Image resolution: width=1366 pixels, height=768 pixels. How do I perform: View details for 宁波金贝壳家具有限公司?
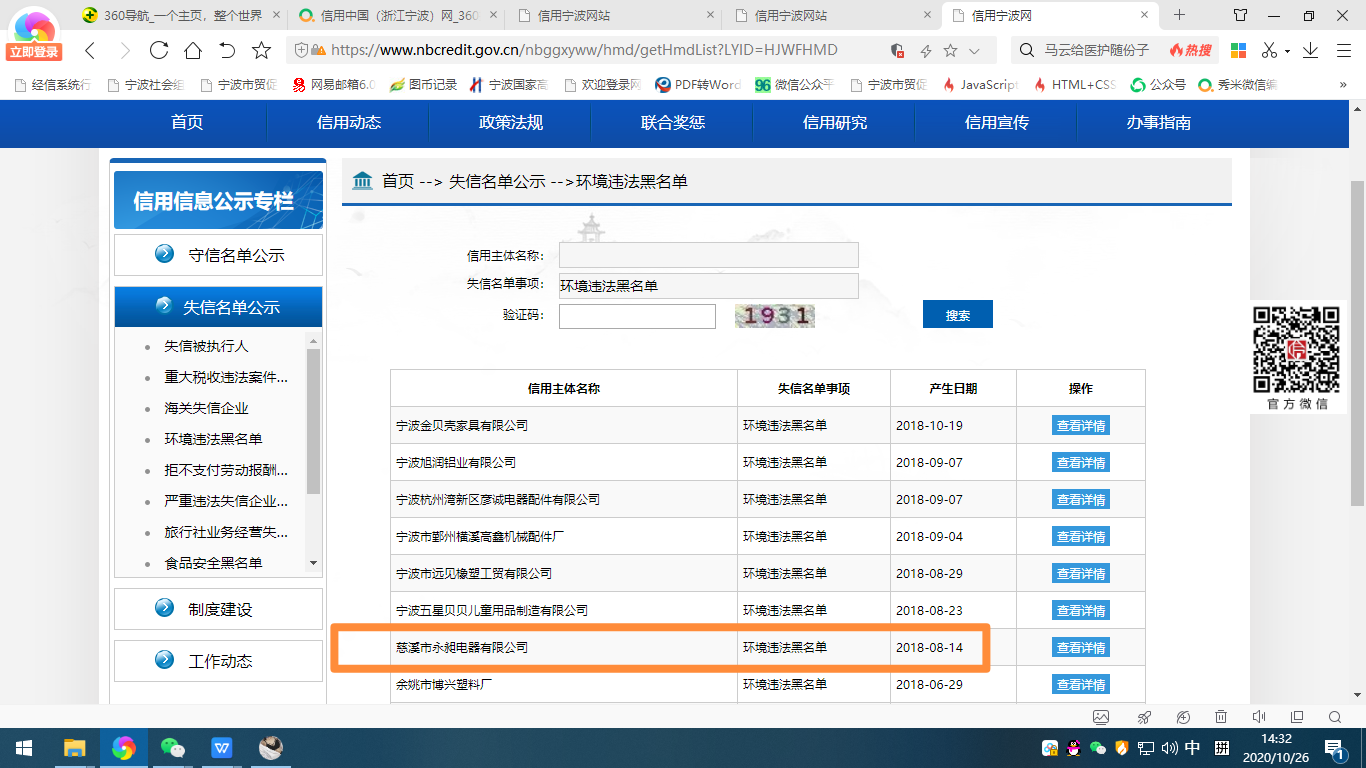tap(1081, 425)
